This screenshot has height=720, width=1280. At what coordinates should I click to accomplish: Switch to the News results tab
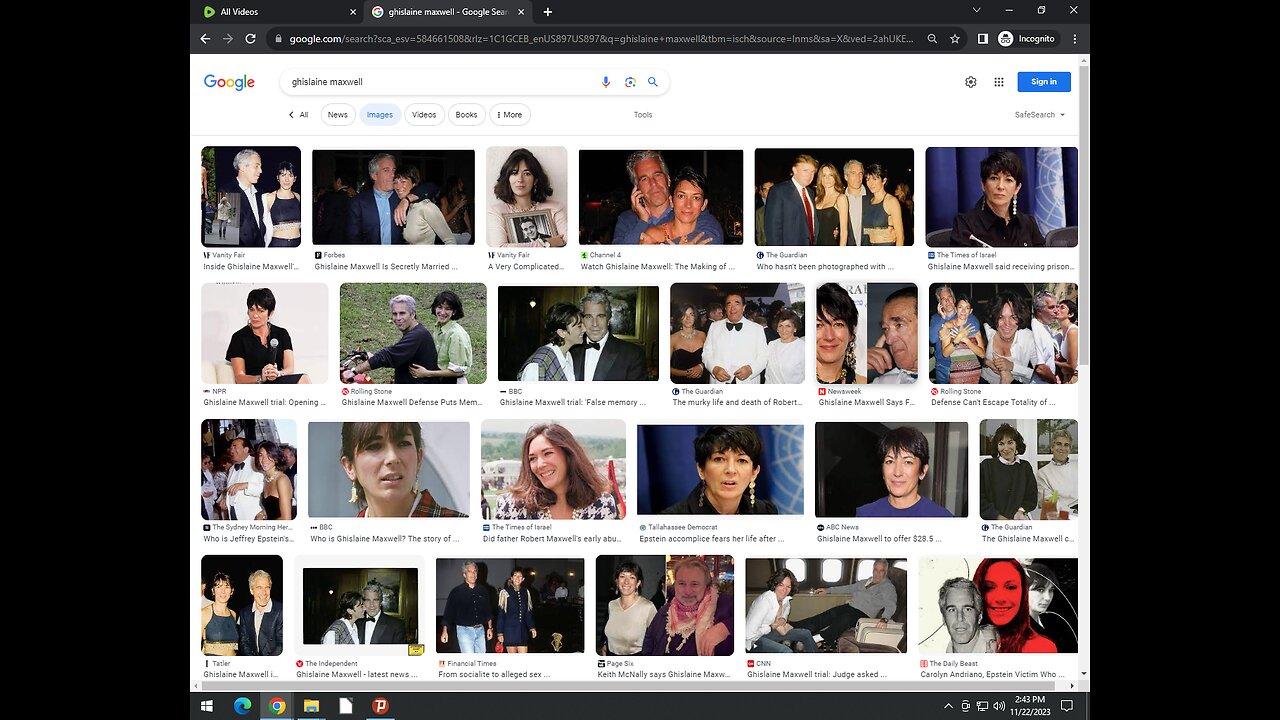click(338, 115)
